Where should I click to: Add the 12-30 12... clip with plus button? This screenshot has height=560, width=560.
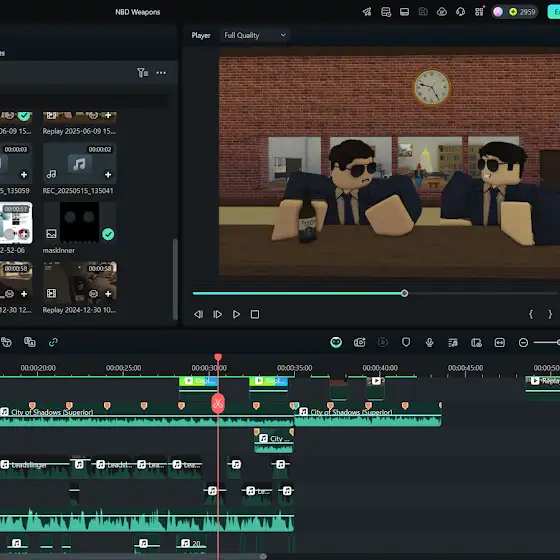point(24,294)
